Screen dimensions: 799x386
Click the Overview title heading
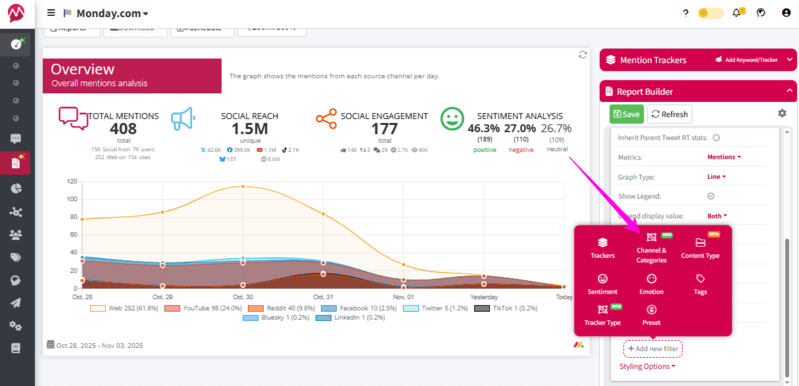pos(83,69)
